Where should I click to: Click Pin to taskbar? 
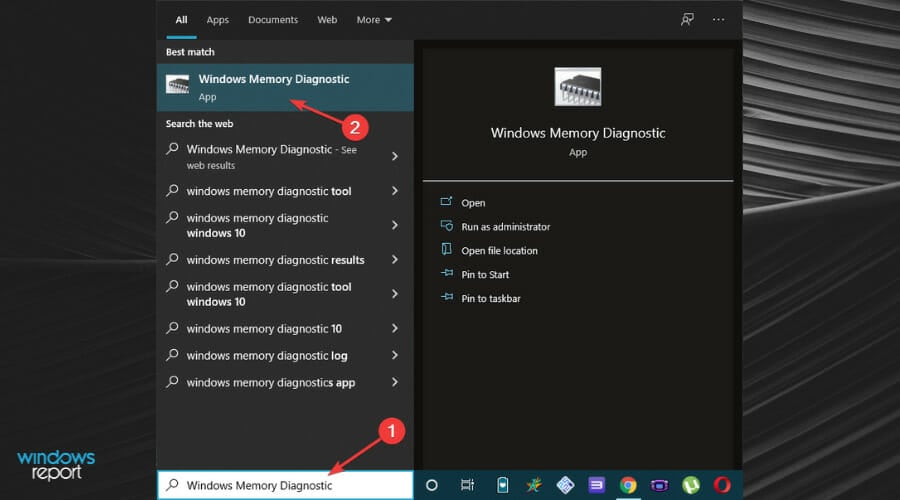point(491,299)
